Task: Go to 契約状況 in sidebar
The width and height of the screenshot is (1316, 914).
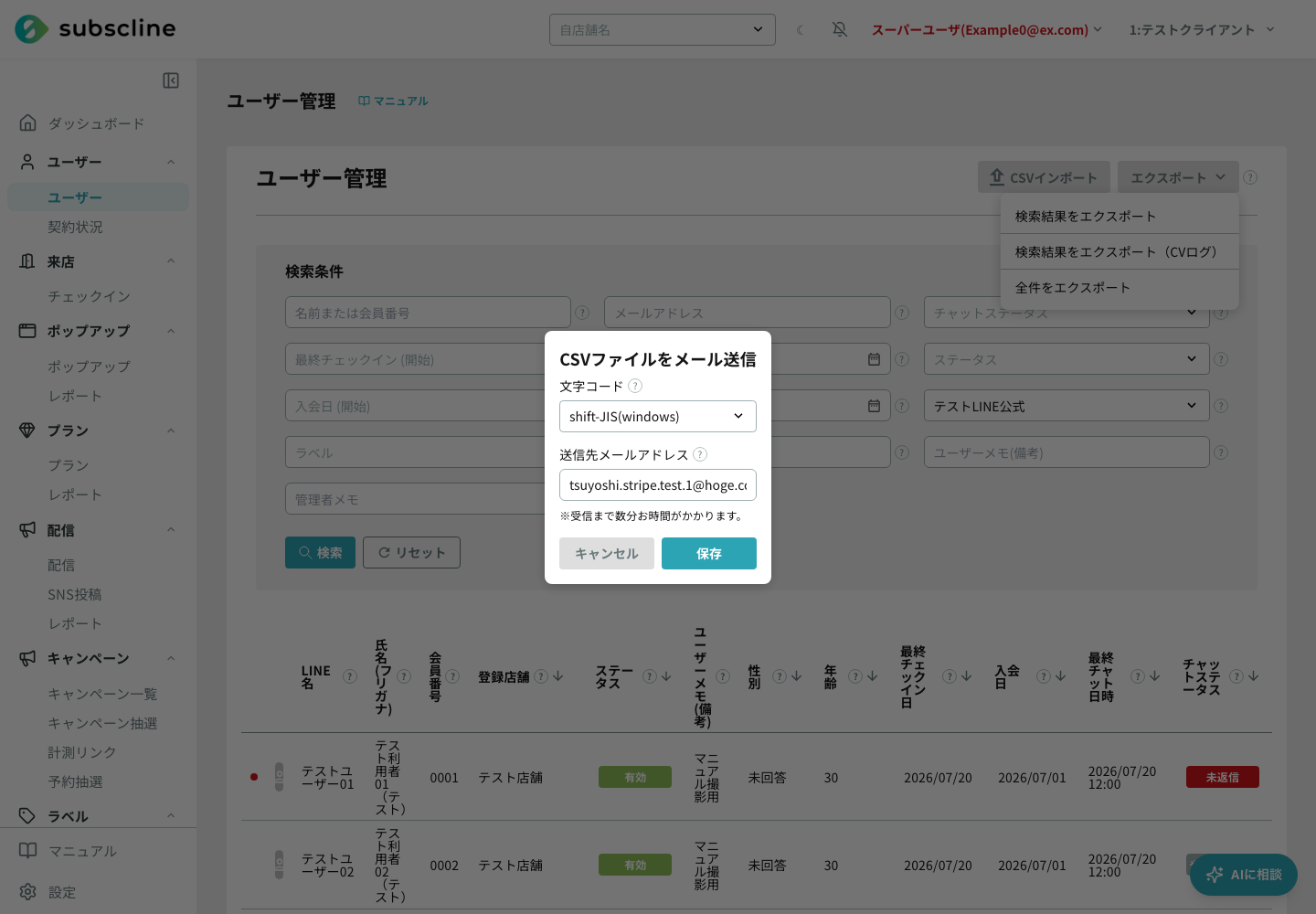Action: coord(75,227)
